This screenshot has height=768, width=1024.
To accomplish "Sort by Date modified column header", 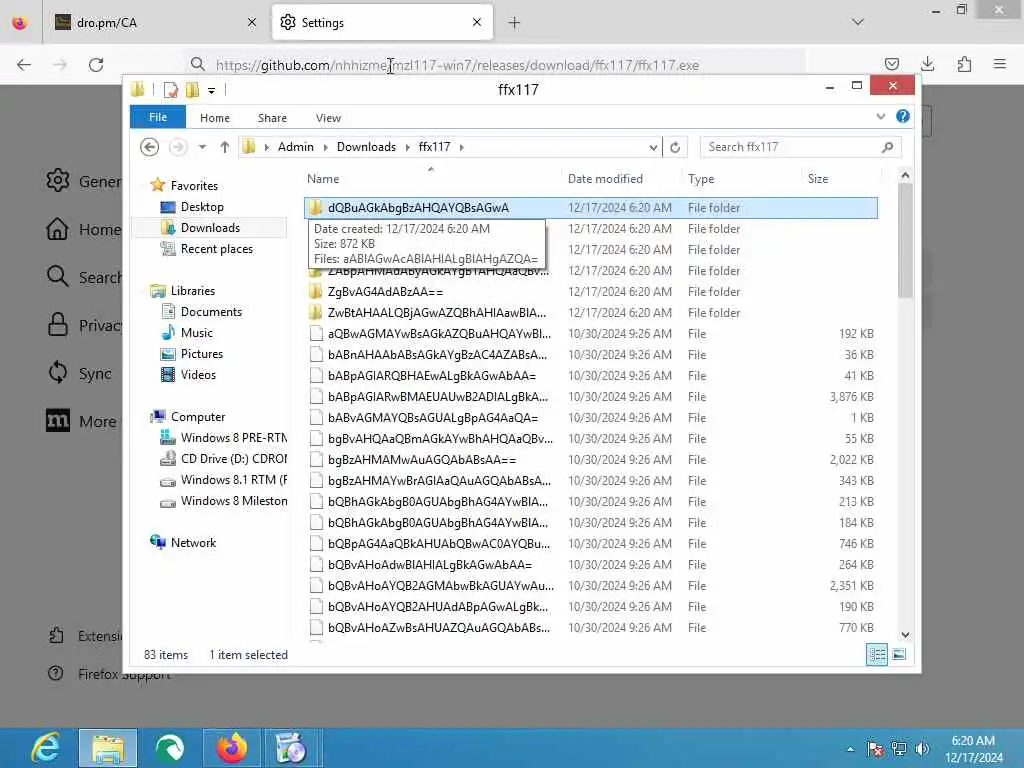I will pyautogui.click(x=605, y=179).
